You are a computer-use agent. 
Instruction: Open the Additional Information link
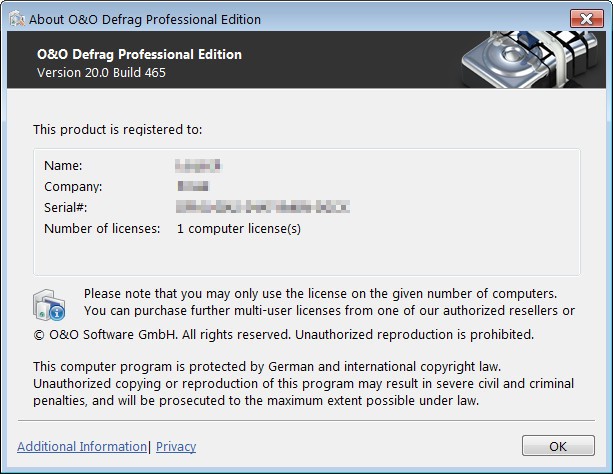(x=82, y=446)
